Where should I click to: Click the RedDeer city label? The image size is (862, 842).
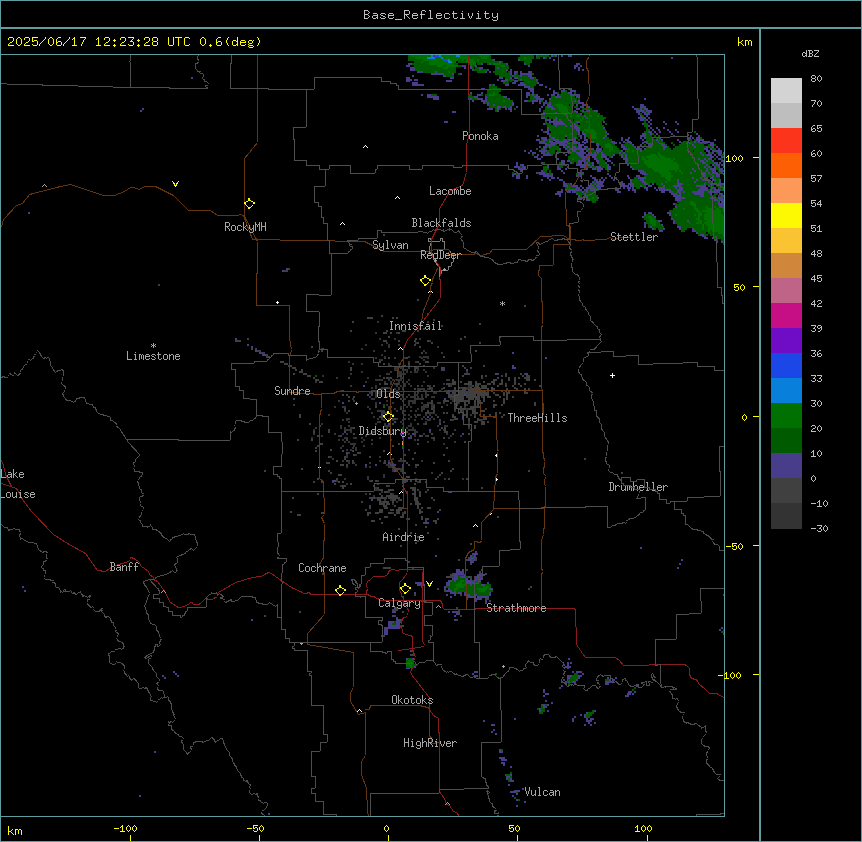coord(440,255)
